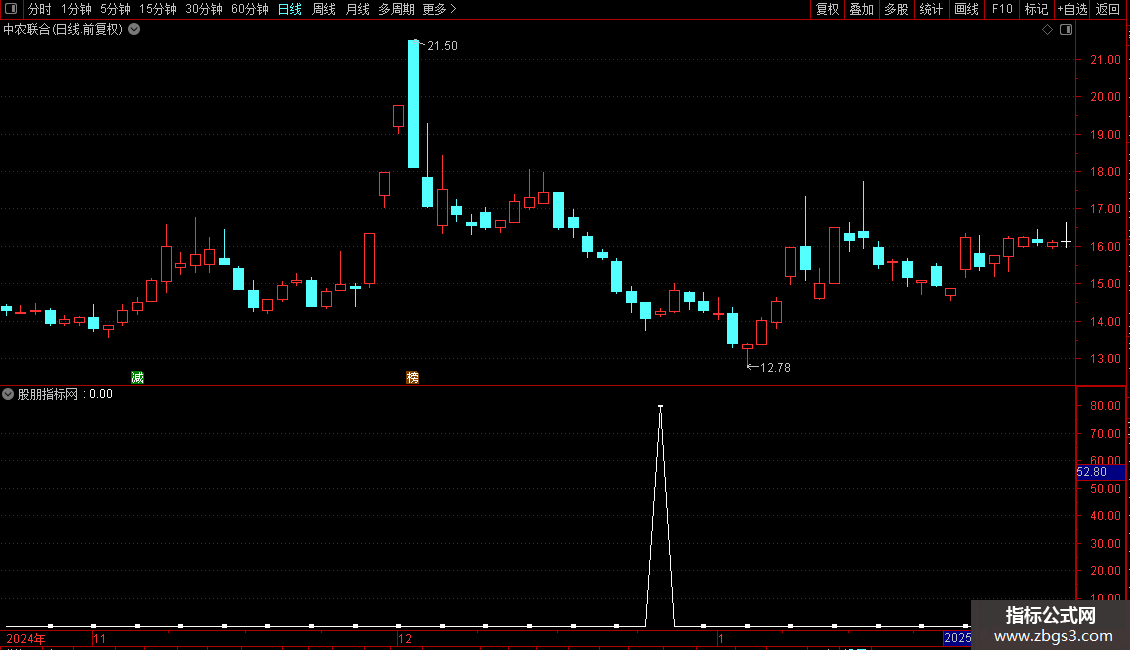Select the 30分钟 period tab
The height and width of the screenshot is (650, 1130).
coord(203,9)
